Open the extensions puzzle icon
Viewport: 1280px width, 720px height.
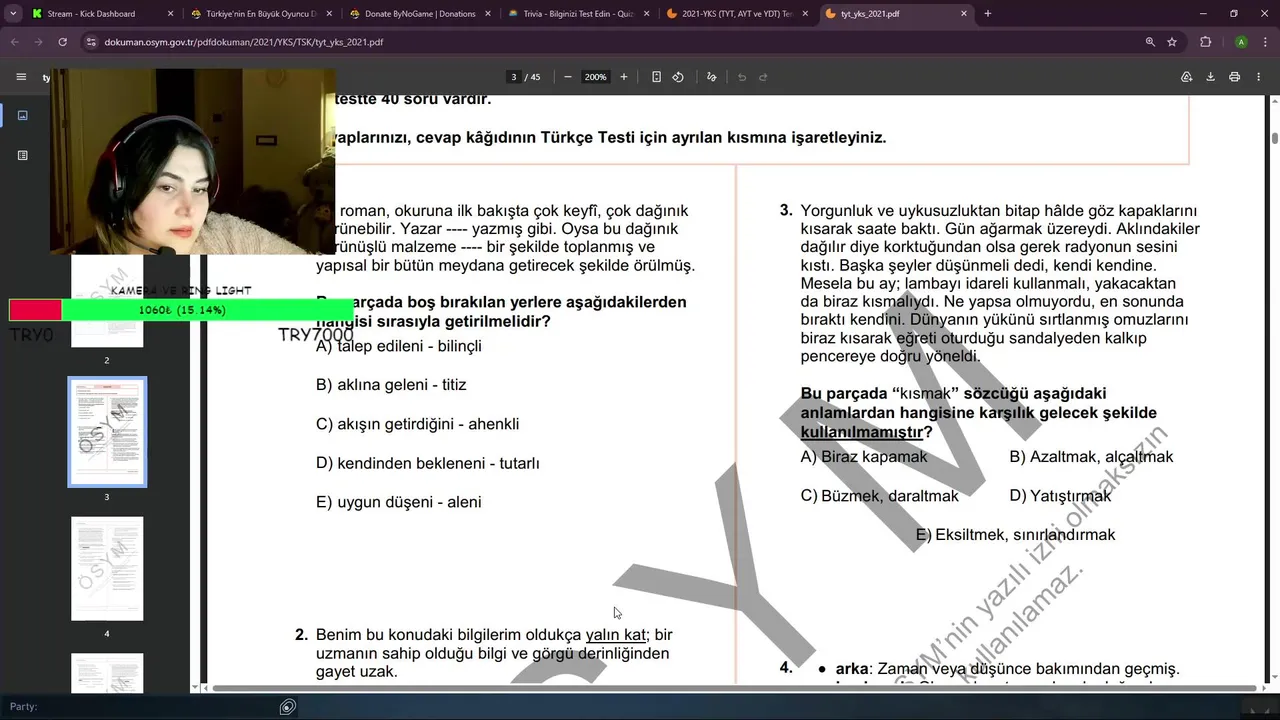1205,42
